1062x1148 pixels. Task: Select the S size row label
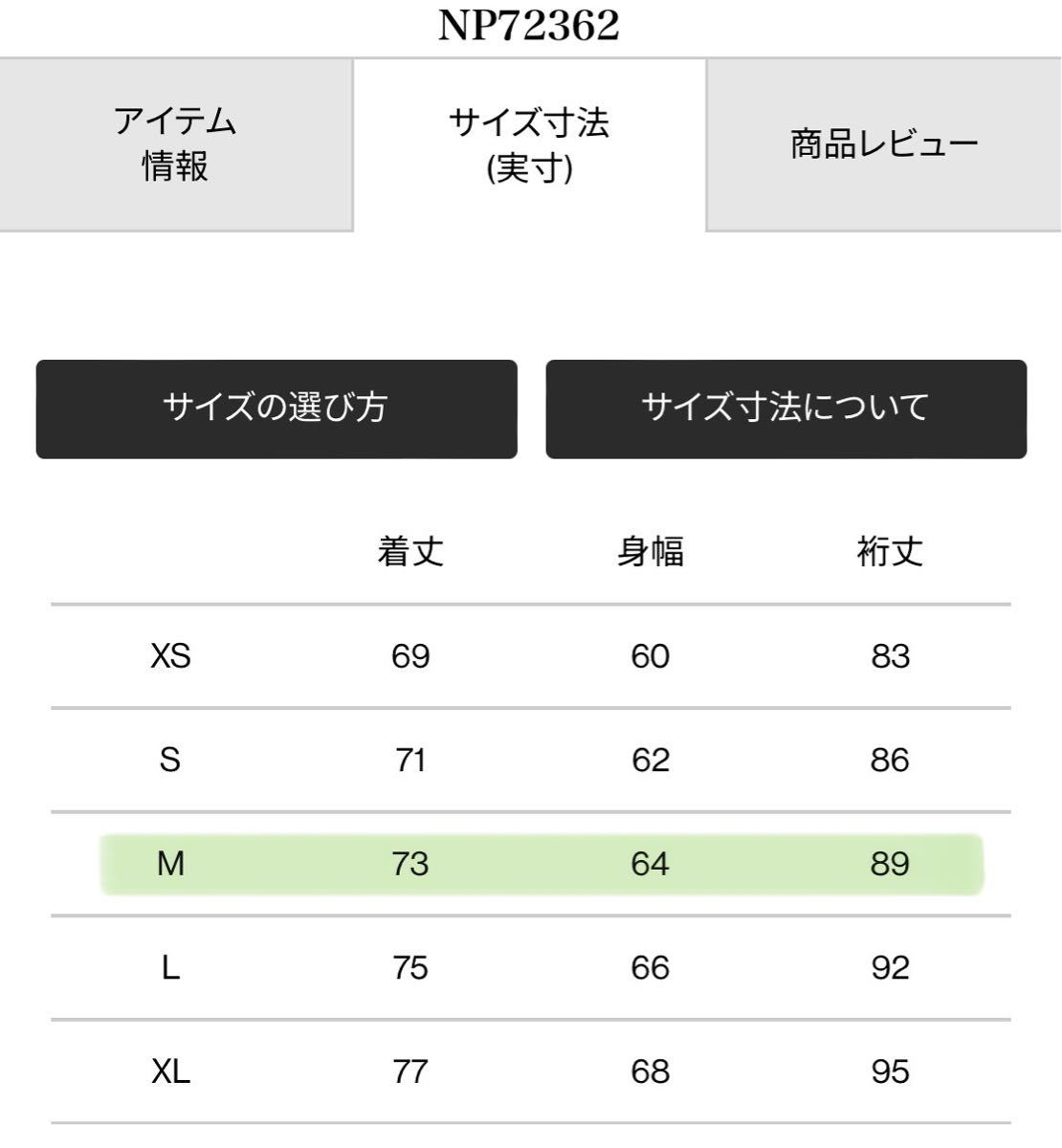[x=170, y=761]
